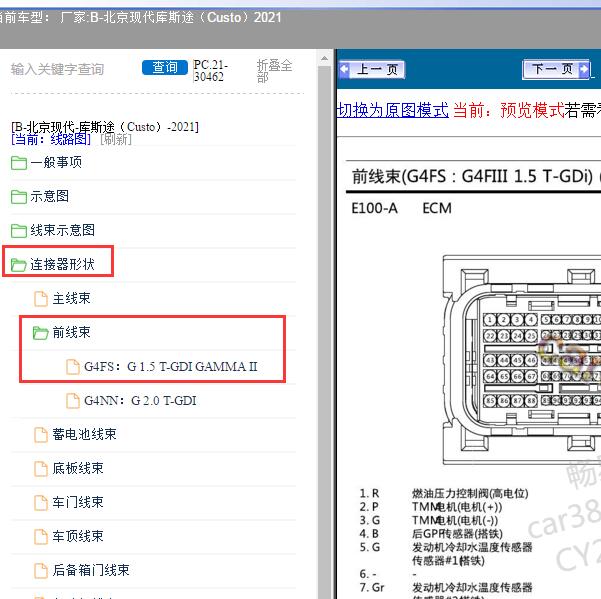Click the PC.21-30462 code text
Image resolution: width=601 pixels, height=599 pixels.
point(210,71)
